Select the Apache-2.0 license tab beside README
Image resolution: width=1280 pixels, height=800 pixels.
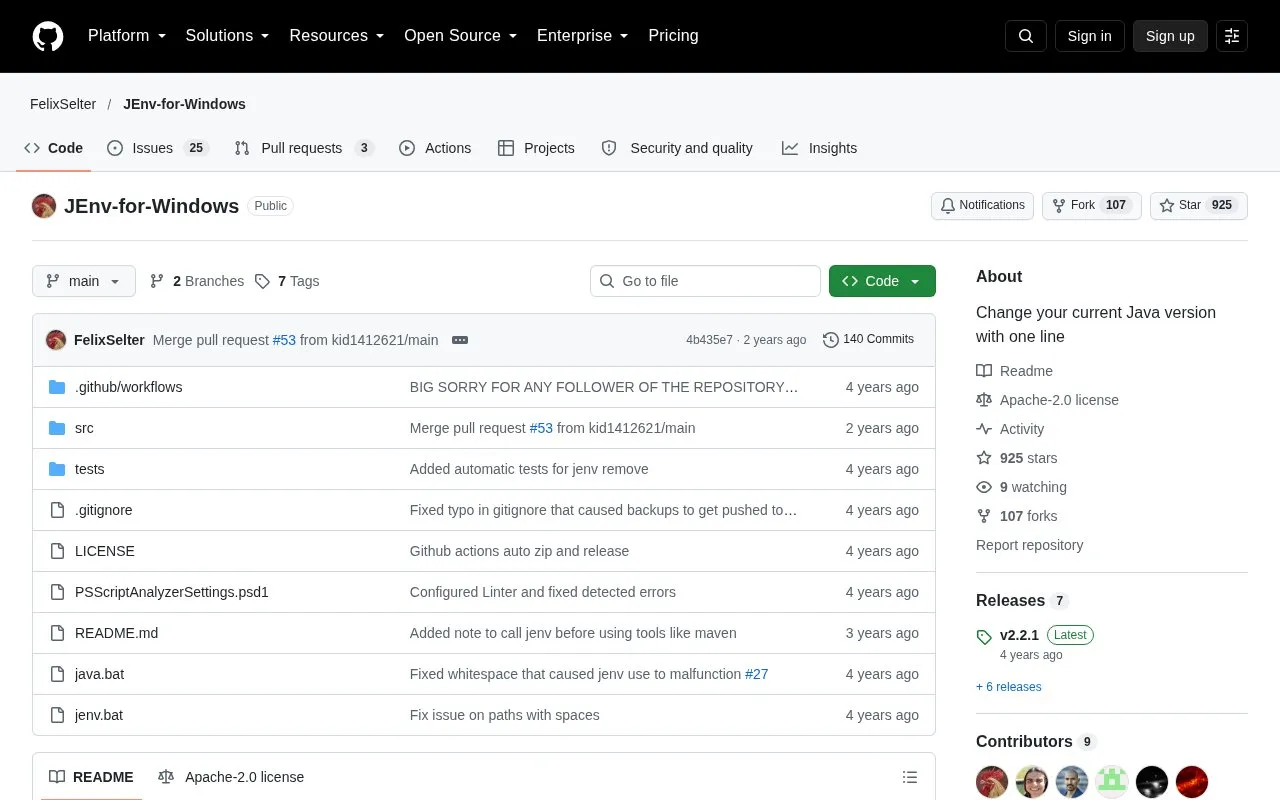coord(231,777)
